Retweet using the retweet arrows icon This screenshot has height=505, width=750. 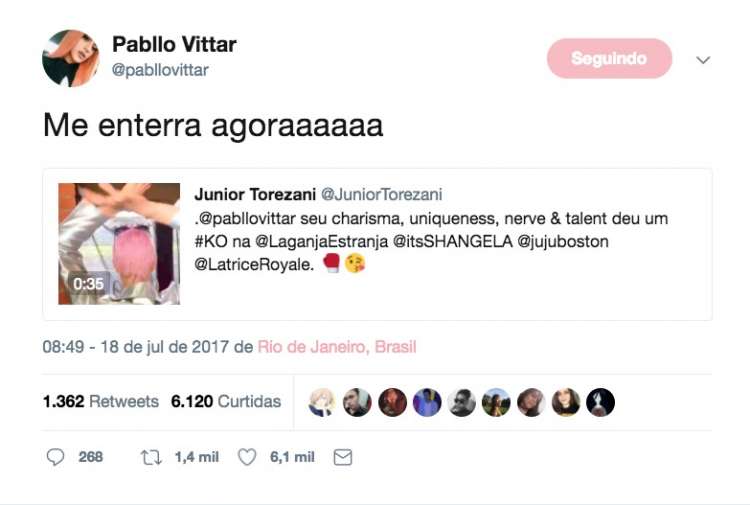pyautogui.click(x=151, y=458)
